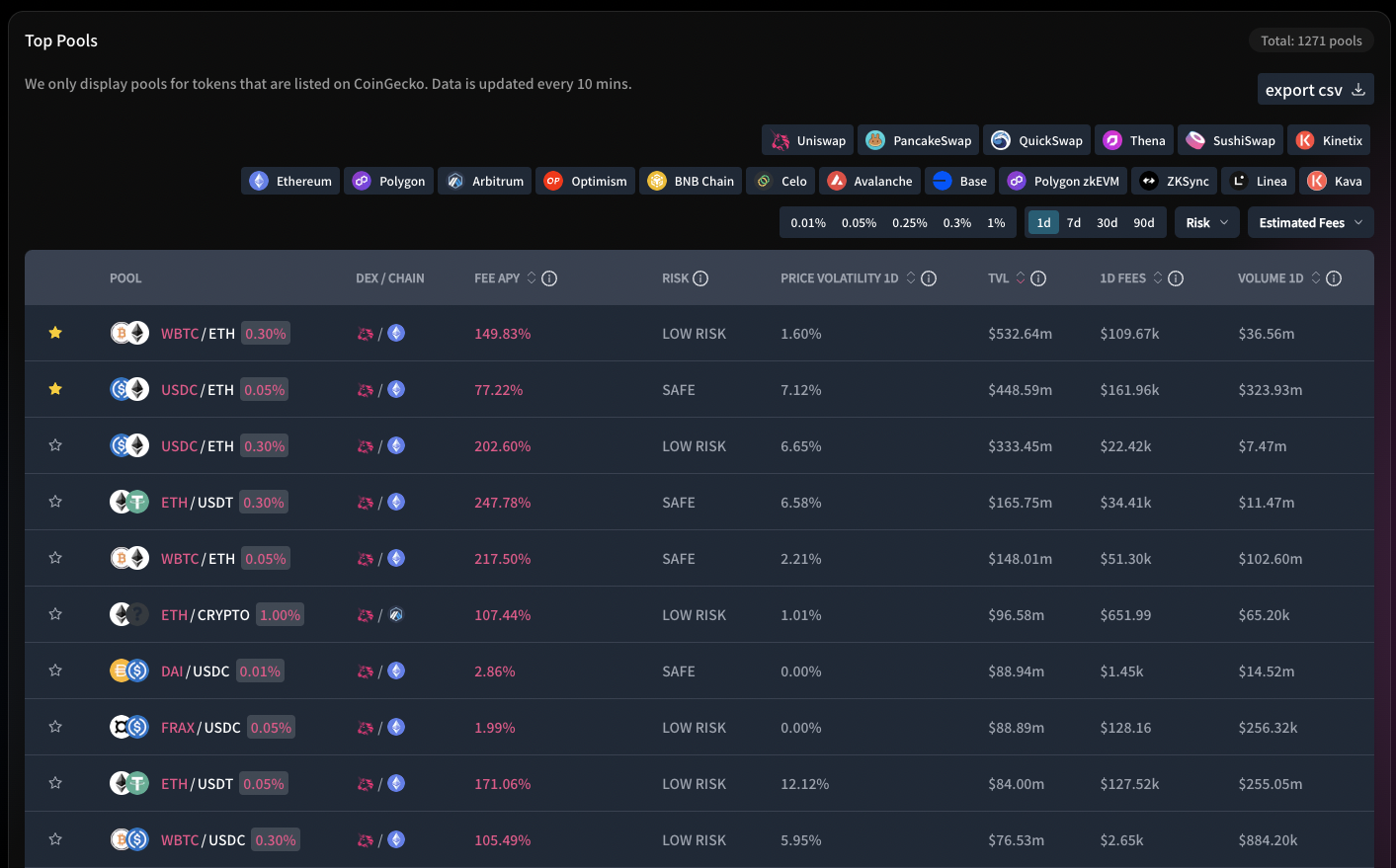1396x868 pixels.
Task: Click the $323.93m volume value
Action: click(1270, 389)
